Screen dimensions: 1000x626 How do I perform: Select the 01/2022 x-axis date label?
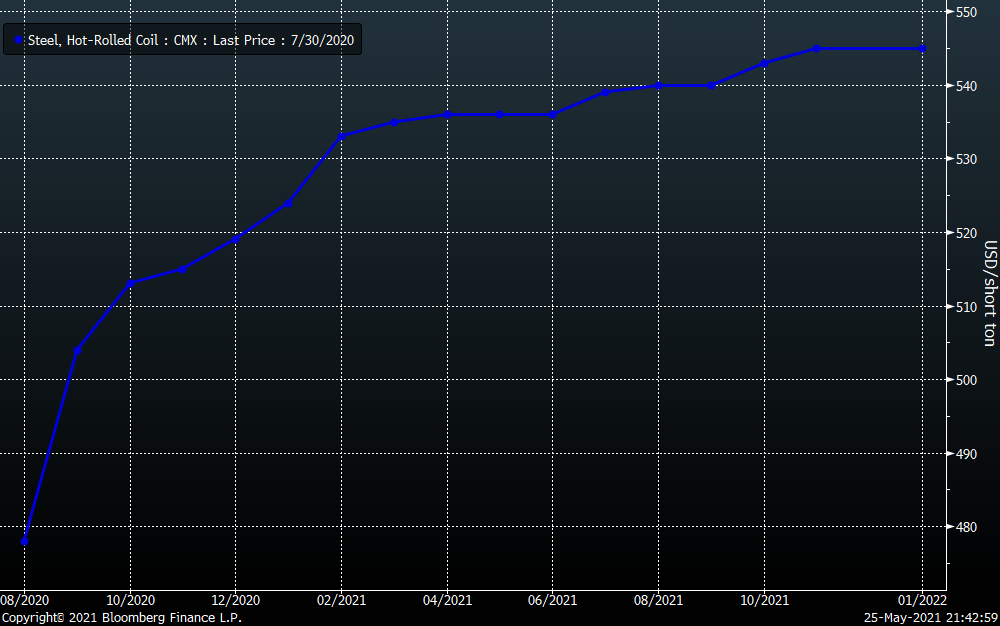pos(921,600)
